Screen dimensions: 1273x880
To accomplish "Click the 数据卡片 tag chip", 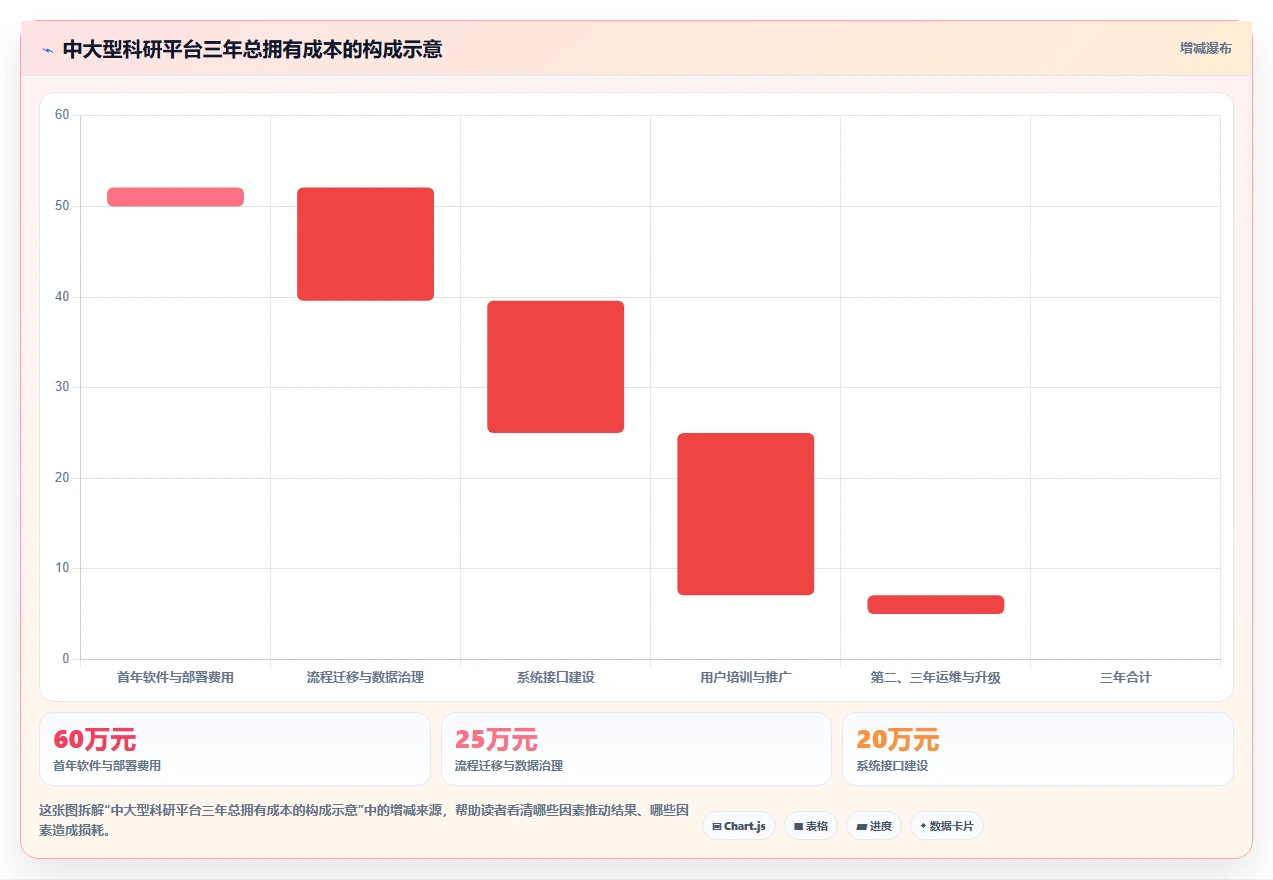I will tap(947, 826).
